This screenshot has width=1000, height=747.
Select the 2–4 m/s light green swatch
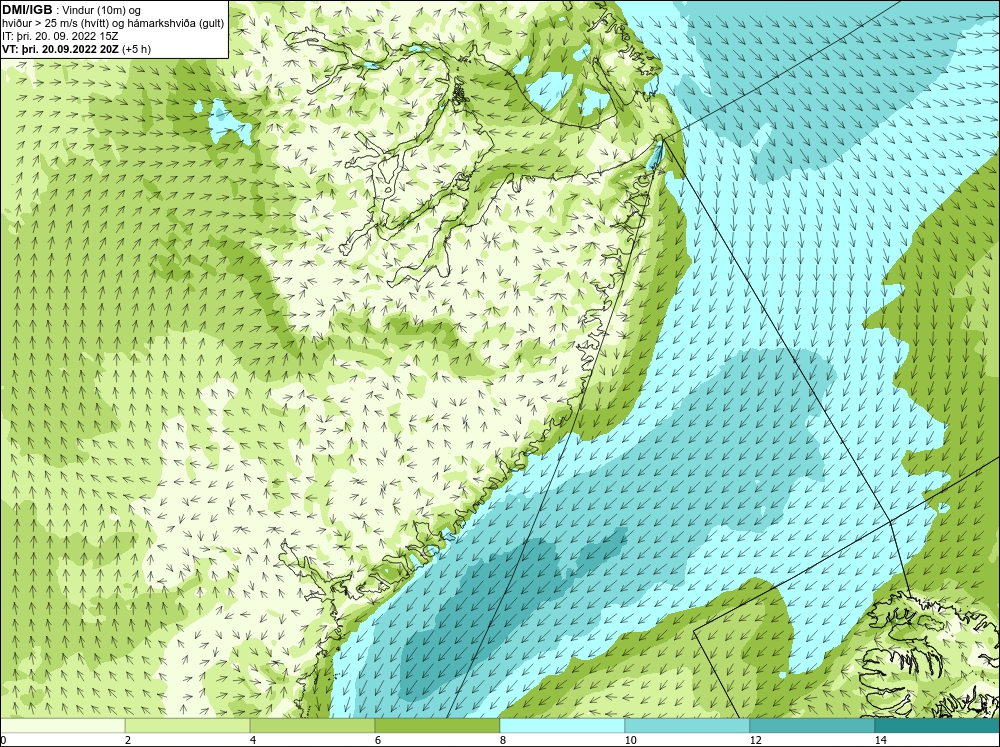pyautogui.click(x=188, y=725)
